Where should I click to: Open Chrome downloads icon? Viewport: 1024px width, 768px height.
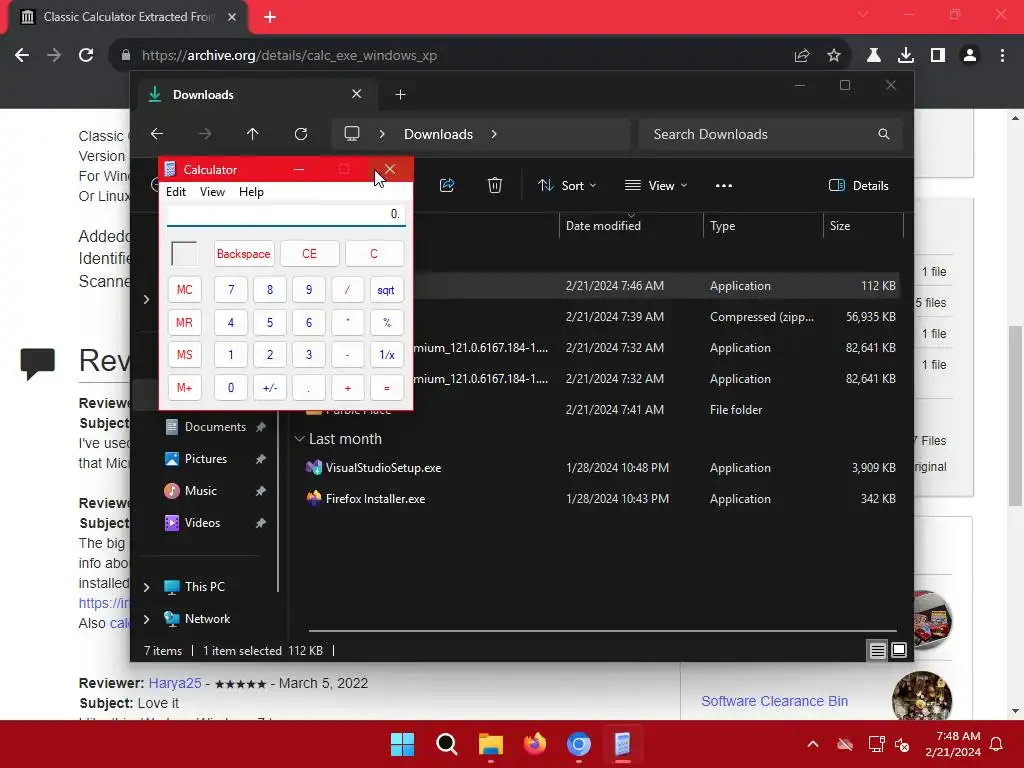[906, 56]
